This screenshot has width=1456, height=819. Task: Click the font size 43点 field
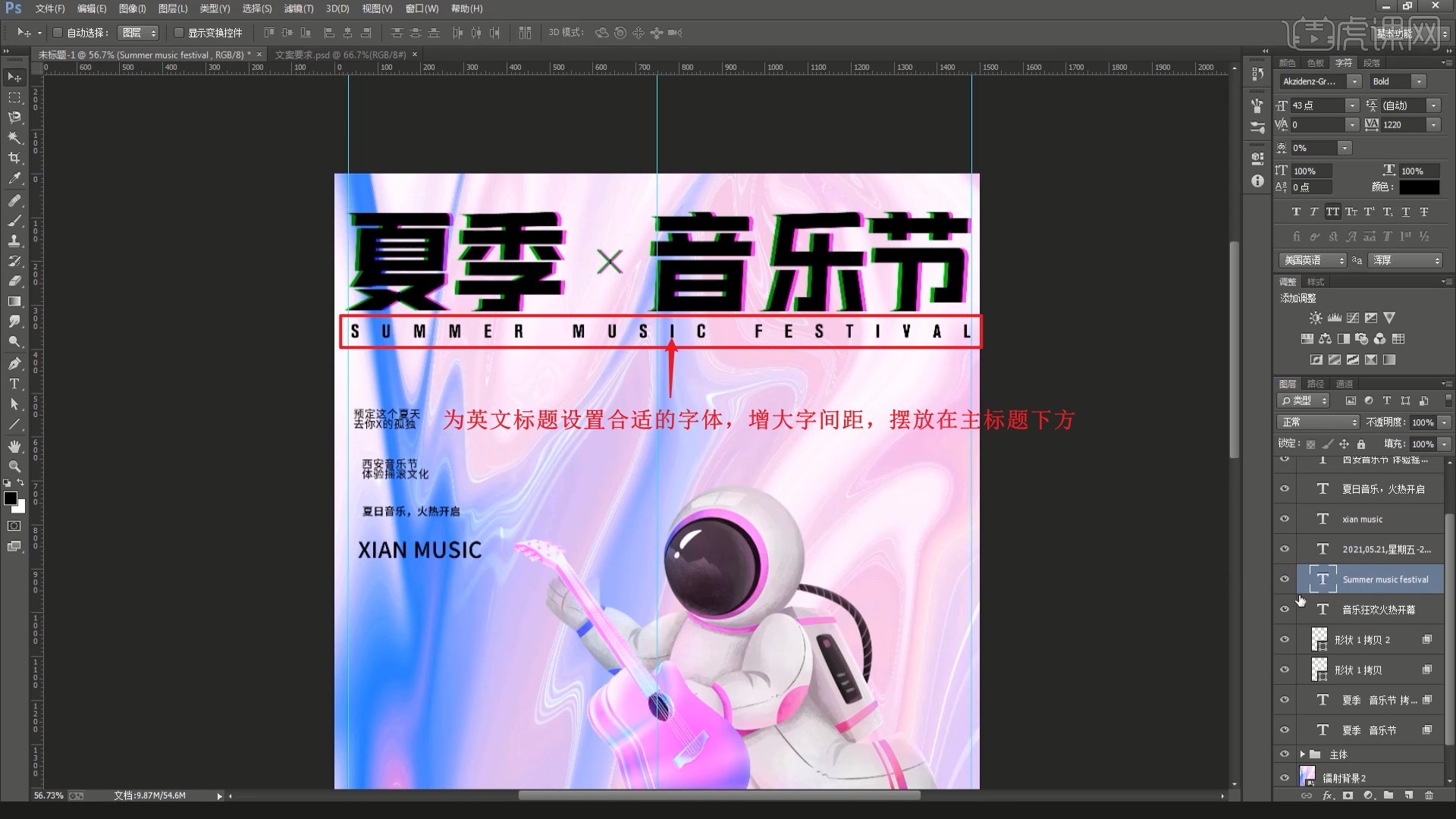click(x=1317, y=105)
